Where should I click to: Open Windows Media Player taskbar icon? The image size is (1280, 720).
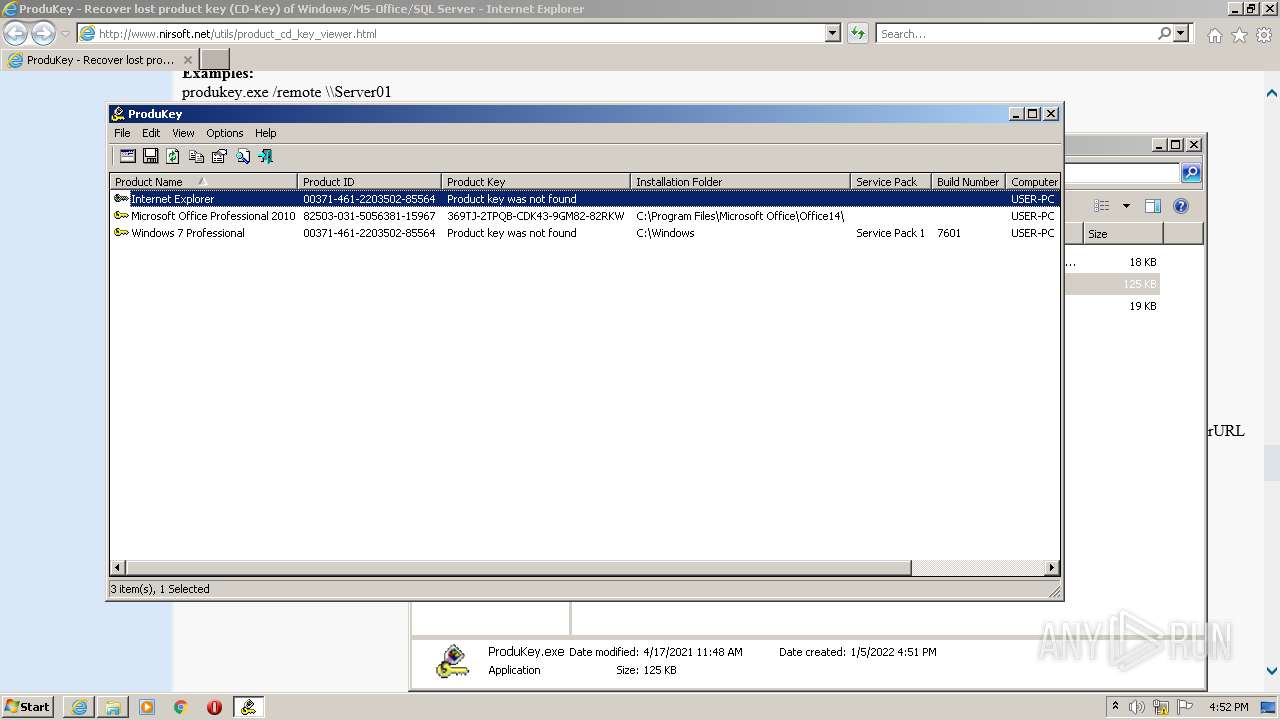tap(147, 707)
